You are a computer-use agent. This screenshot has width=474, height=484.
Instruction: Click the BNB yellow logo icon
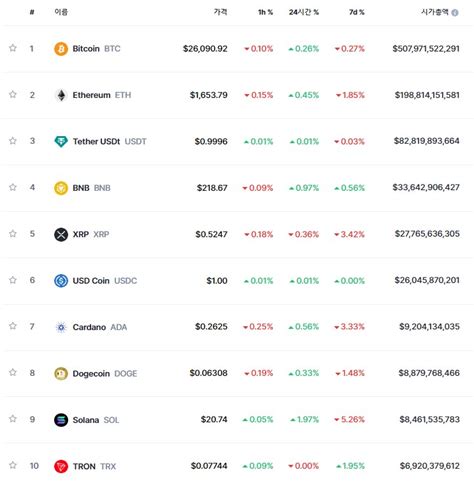[x=61, y=188]
